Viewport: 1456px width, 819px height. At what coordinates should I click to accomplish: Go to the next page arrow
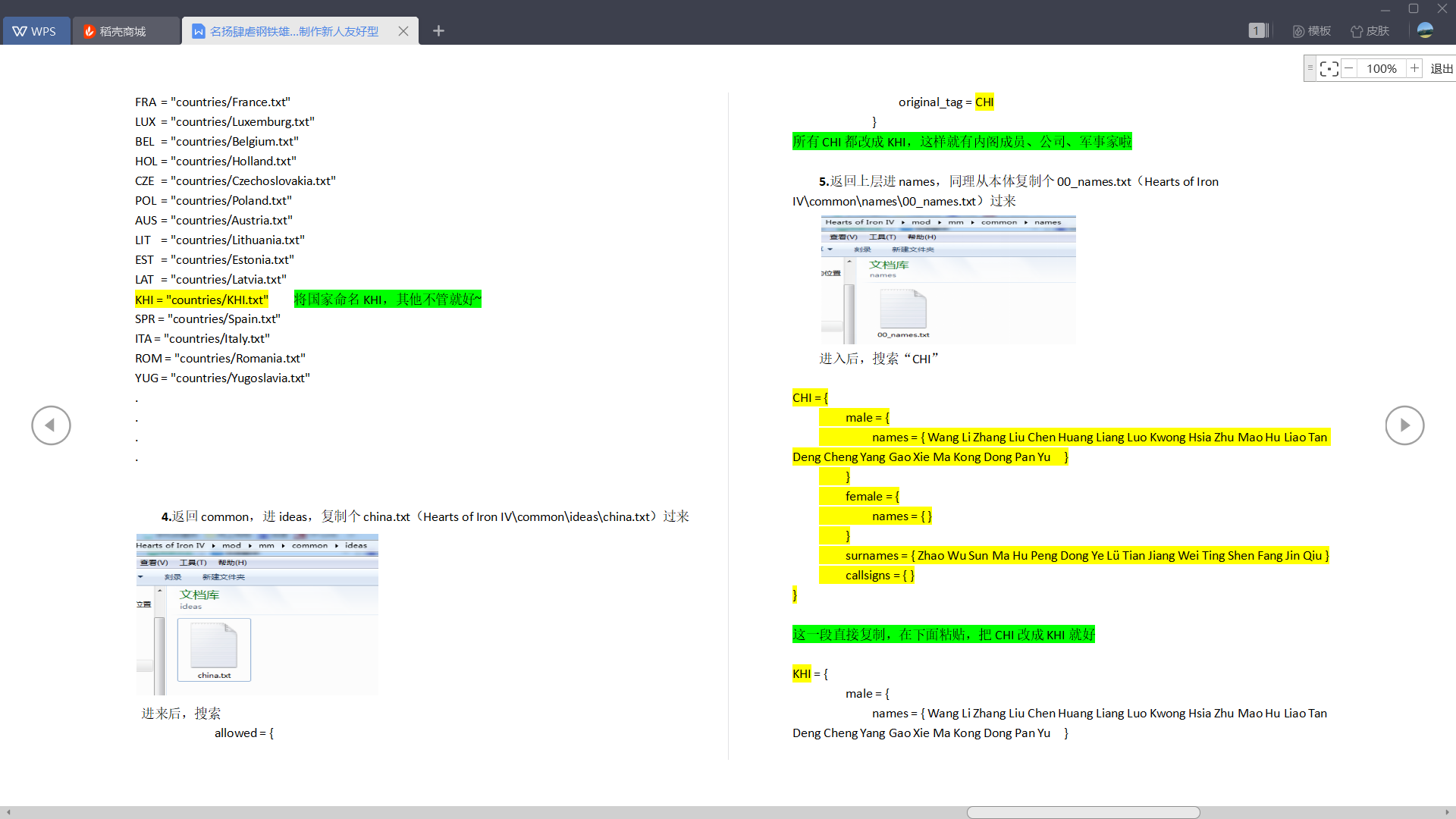tap(1404, 425)
